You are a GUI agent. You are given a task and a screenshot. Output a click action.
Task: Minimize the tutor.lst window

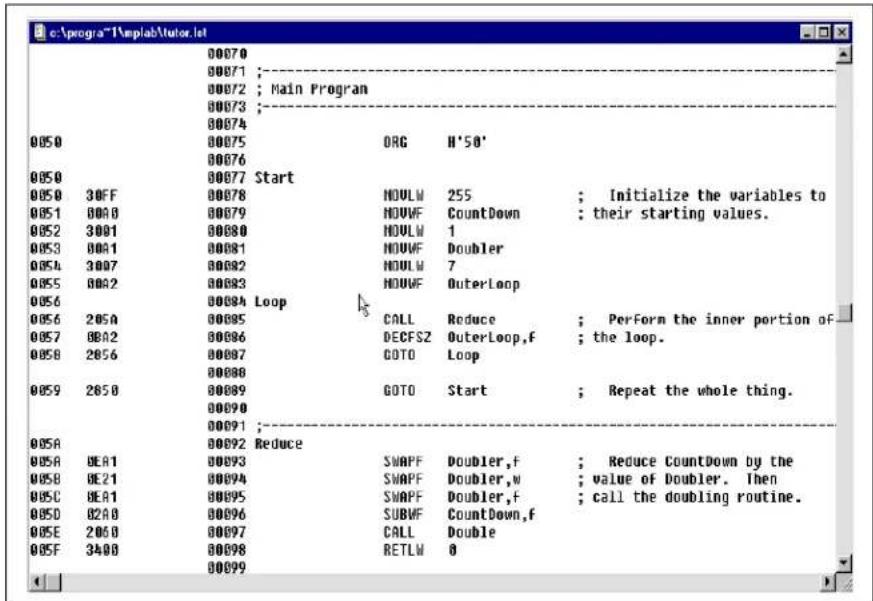point(808,32)
